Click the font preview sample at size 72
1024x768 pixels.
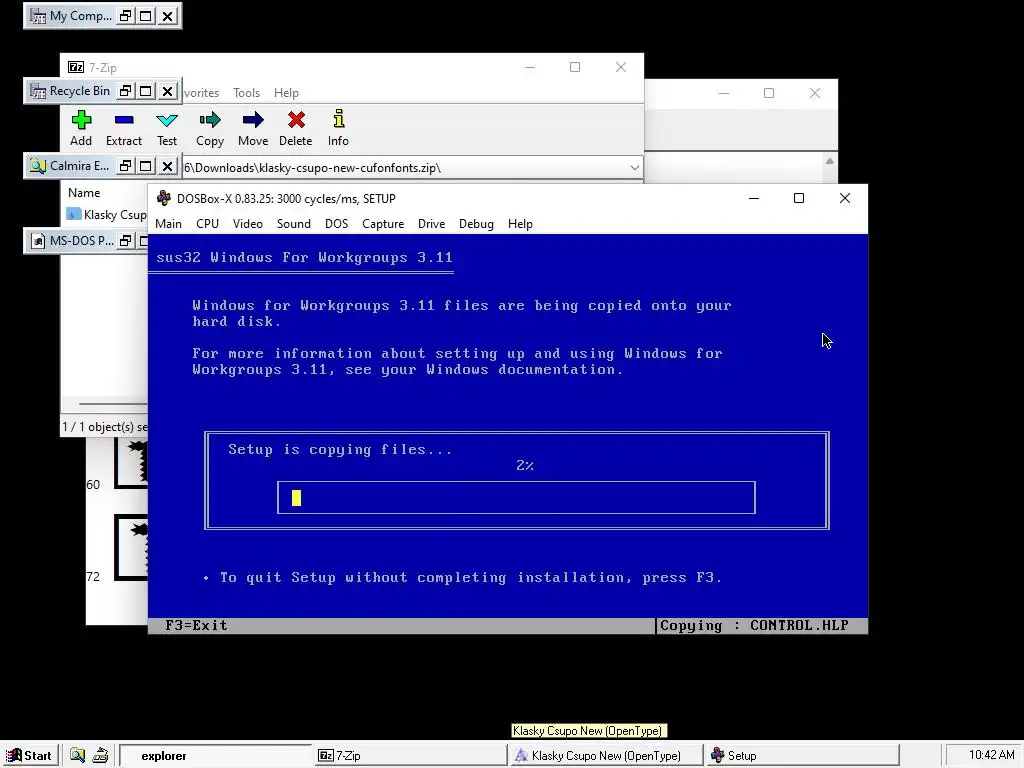pos(131,547)
